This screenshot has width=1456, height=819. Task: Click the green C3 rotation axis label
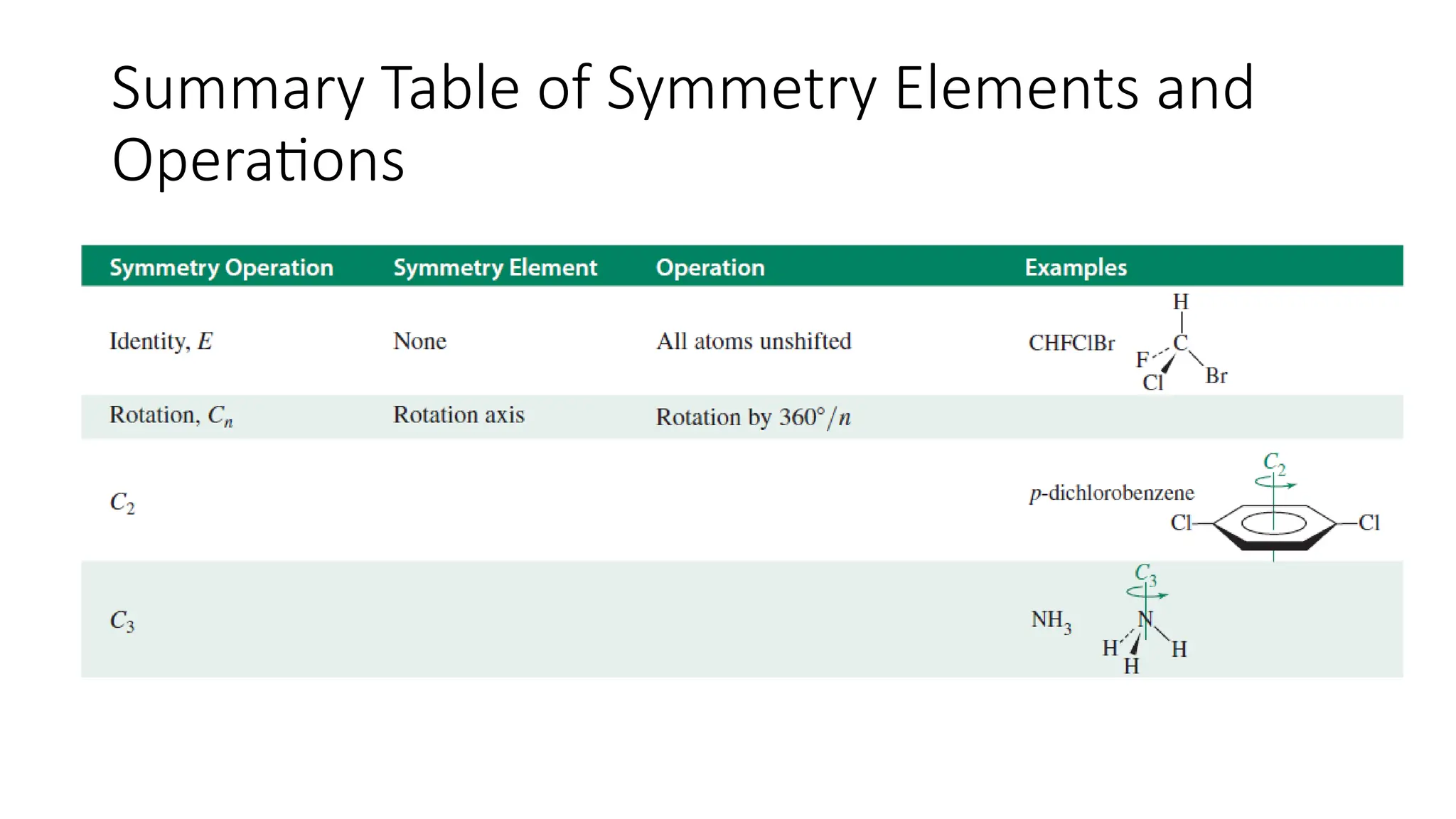tap(1145, 574)
